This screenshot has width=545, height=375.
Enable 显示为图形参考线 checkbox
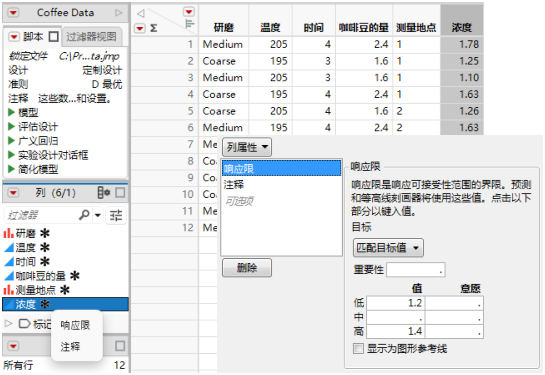point(358,349)
